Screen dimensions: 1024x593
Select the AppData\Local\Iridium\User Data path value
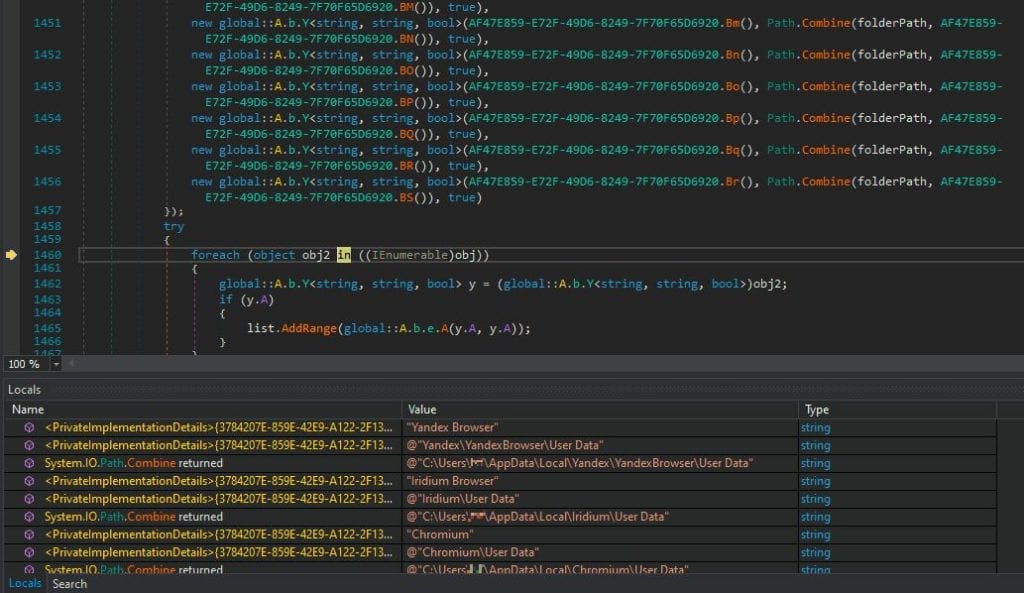[537, 517]
